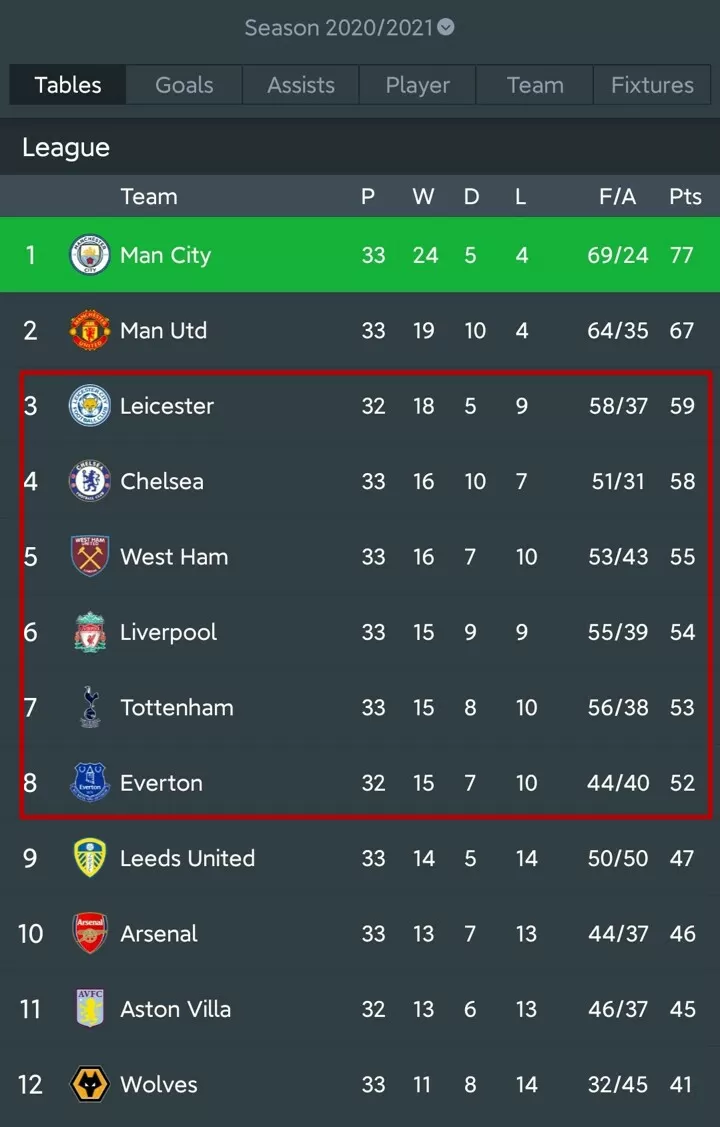Image resolution: width=720 pixels, height=1127 pixels.
Task: Open the Season 2020/2021 dropdown arrow
Action: [446, 27]
